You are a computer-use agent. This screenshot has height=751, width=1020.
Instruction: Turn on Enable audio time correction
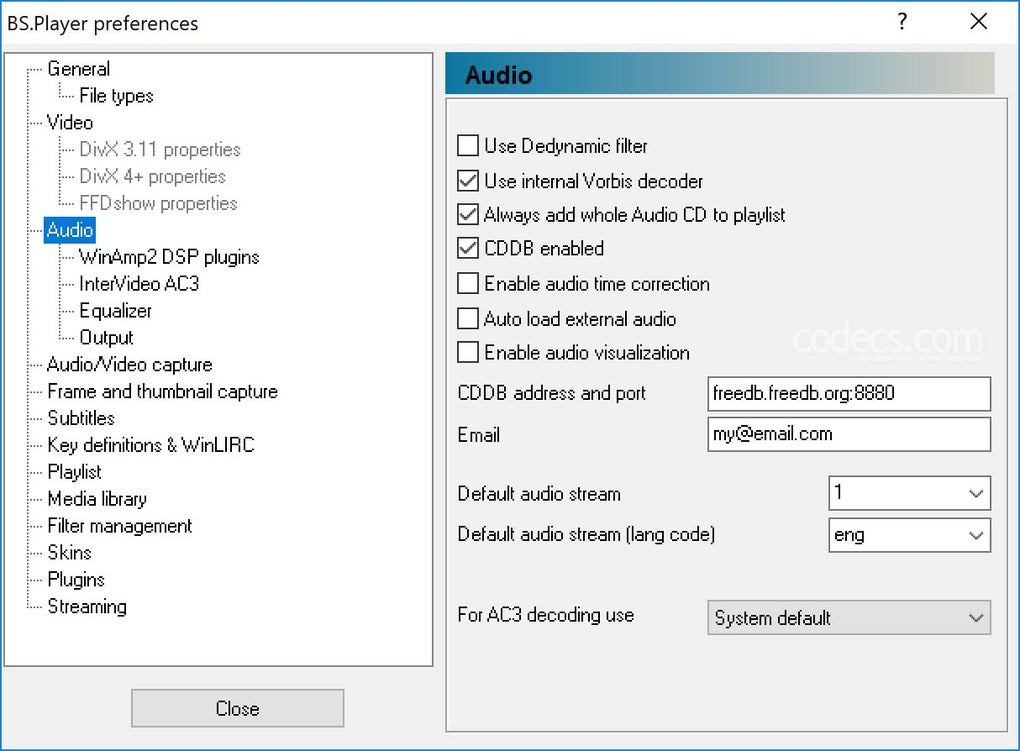(468, 284)
